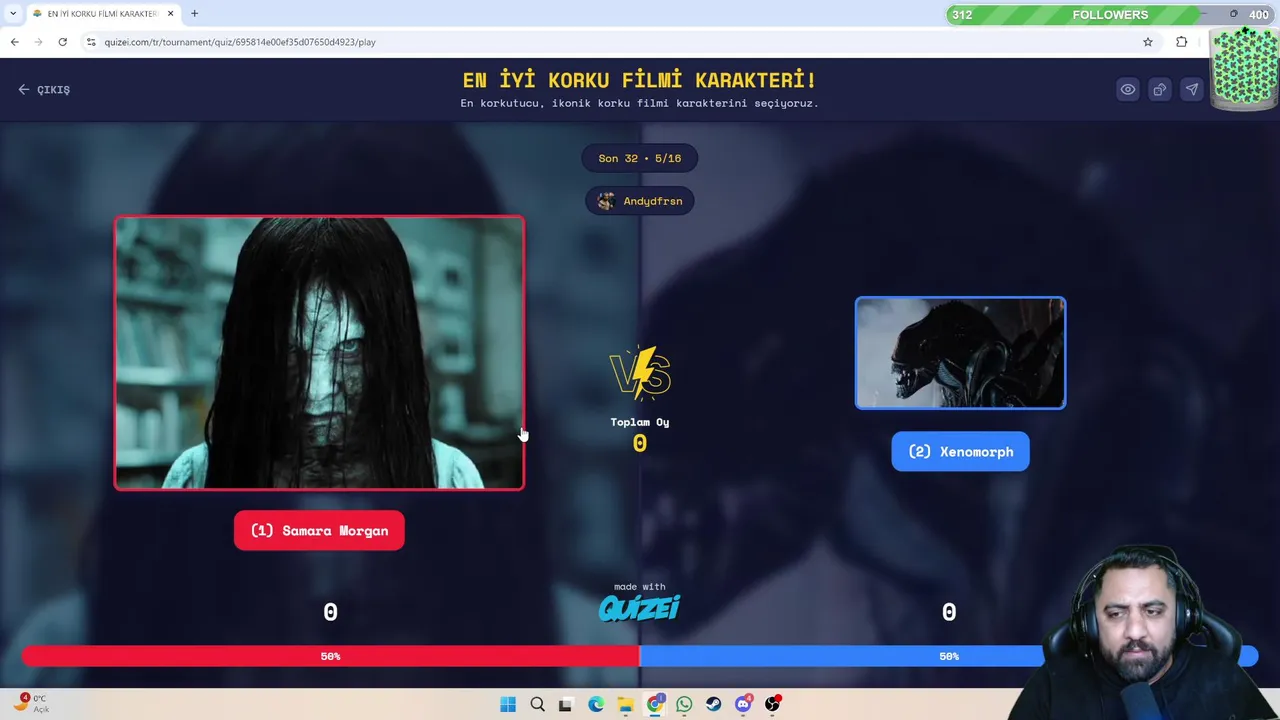Click the Son 32 round indicator

pyautogui.click(x=640, y=158)
